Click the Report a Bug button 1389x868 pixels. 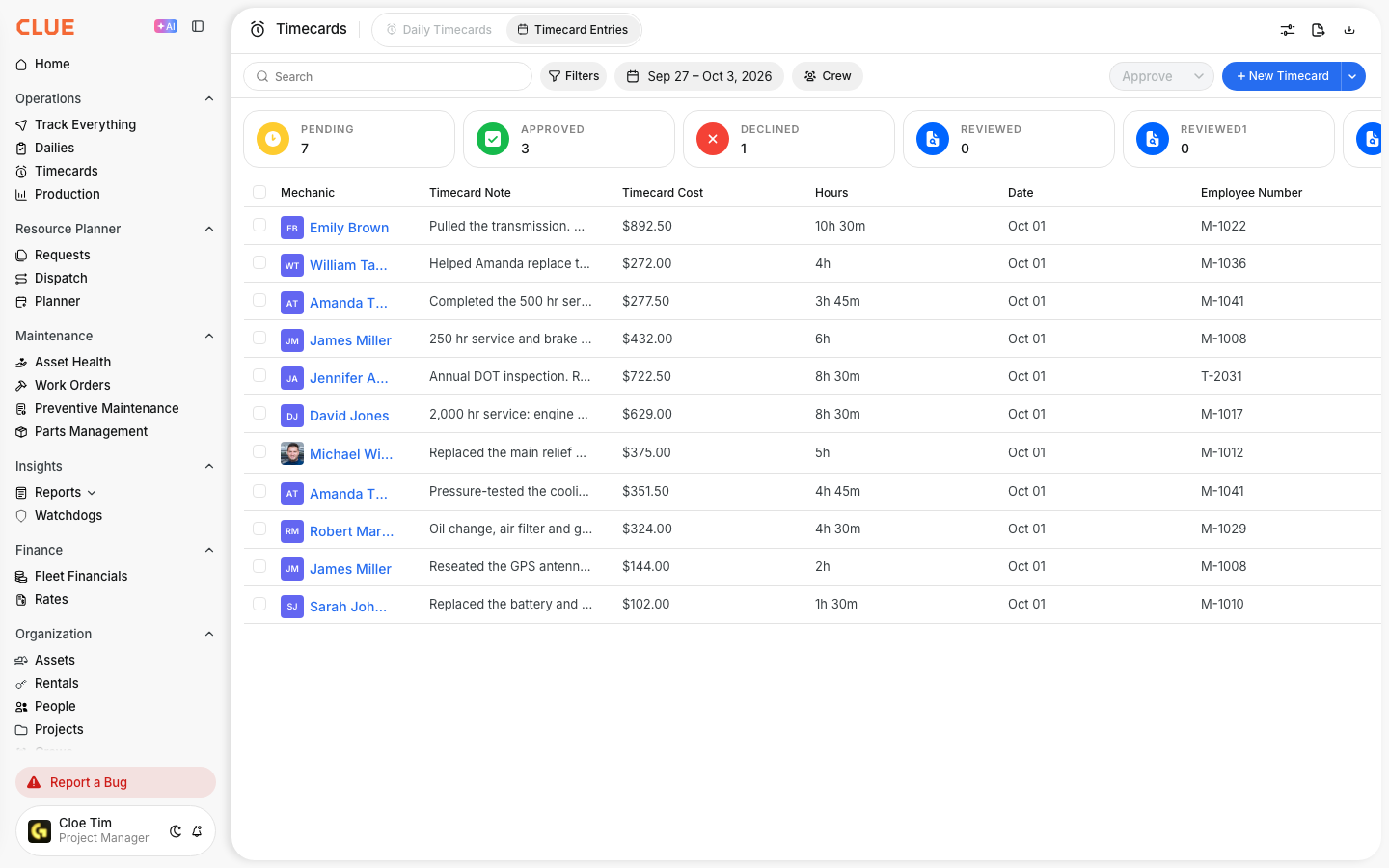(116, 782)
